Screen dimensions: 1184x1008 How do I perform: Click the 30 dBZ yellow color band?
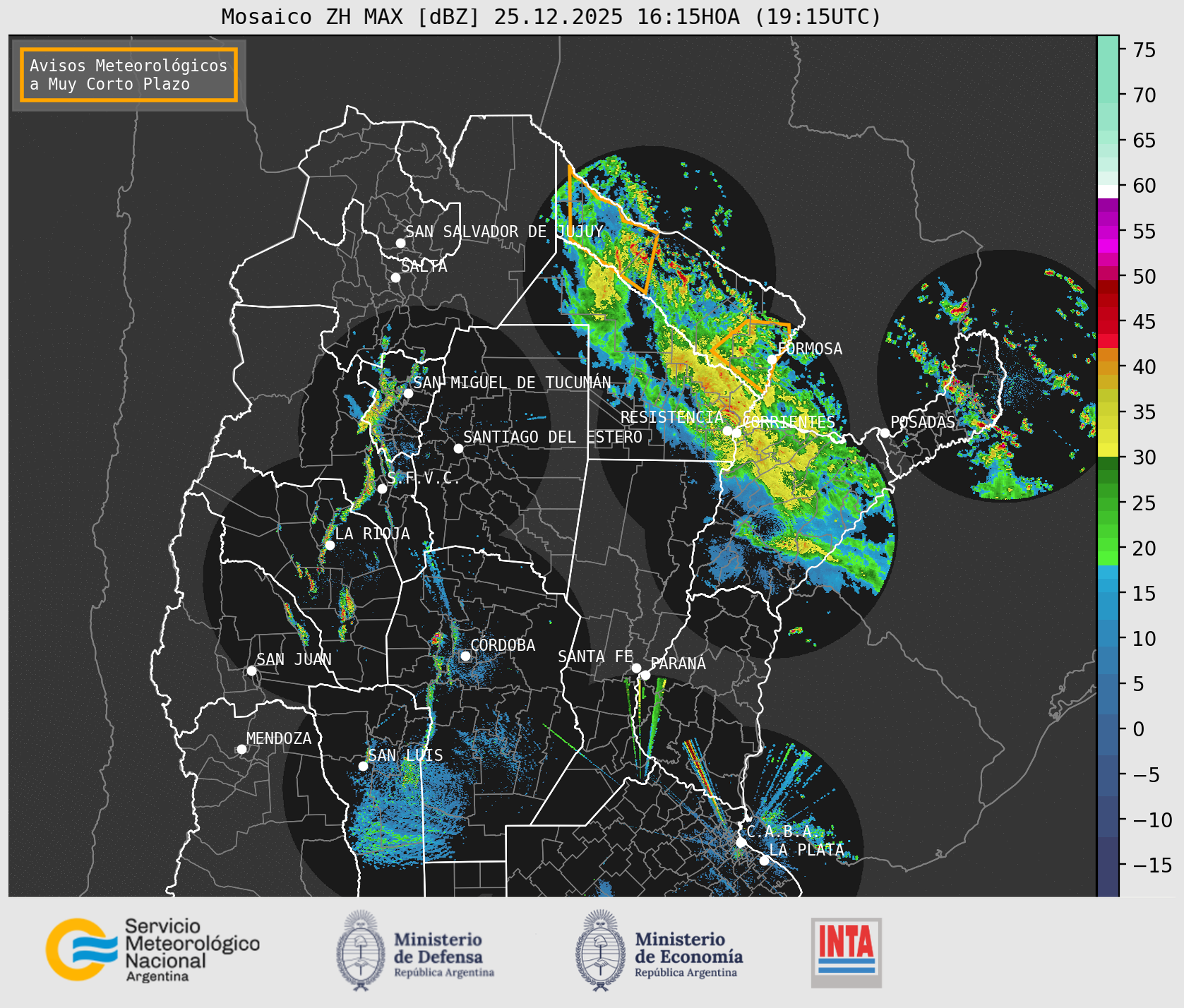click(1108, 450)
